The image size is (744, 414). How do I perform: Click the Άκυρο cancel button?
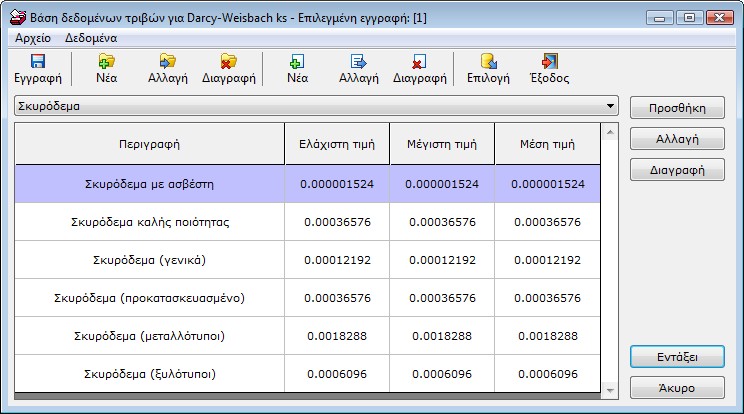pyautogui.click(x=677, y=388)
